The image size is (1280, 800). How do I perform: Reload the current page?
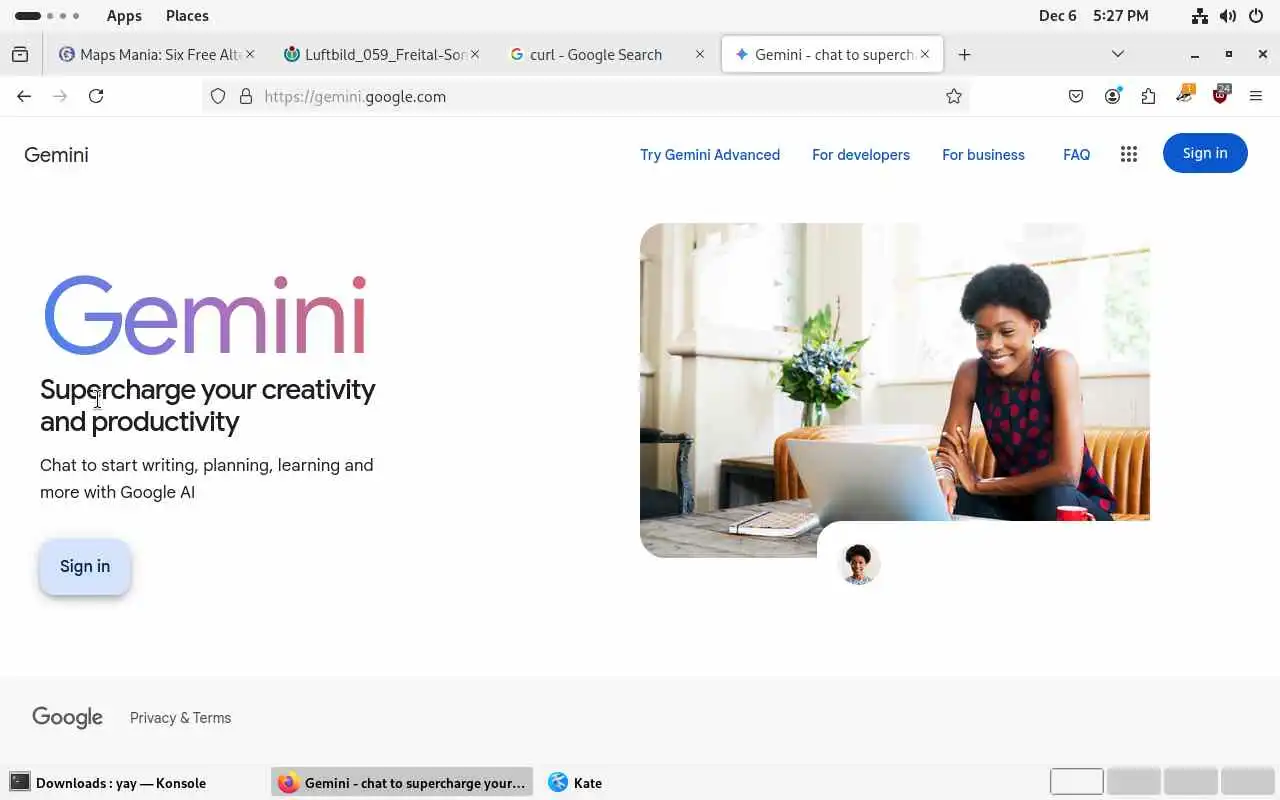[x=96, y=96]
